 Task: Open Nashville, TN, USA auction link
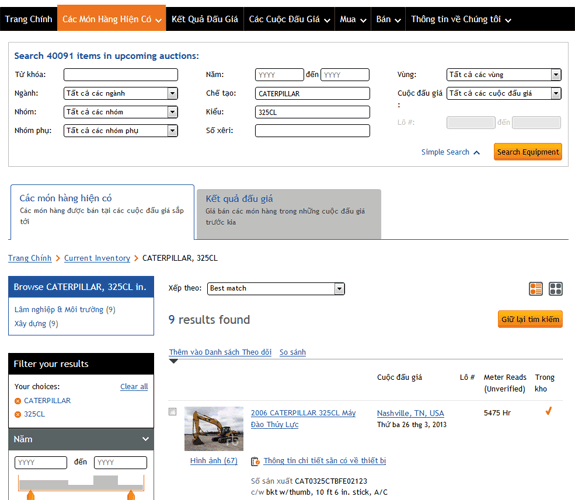[x=410, y=413]
